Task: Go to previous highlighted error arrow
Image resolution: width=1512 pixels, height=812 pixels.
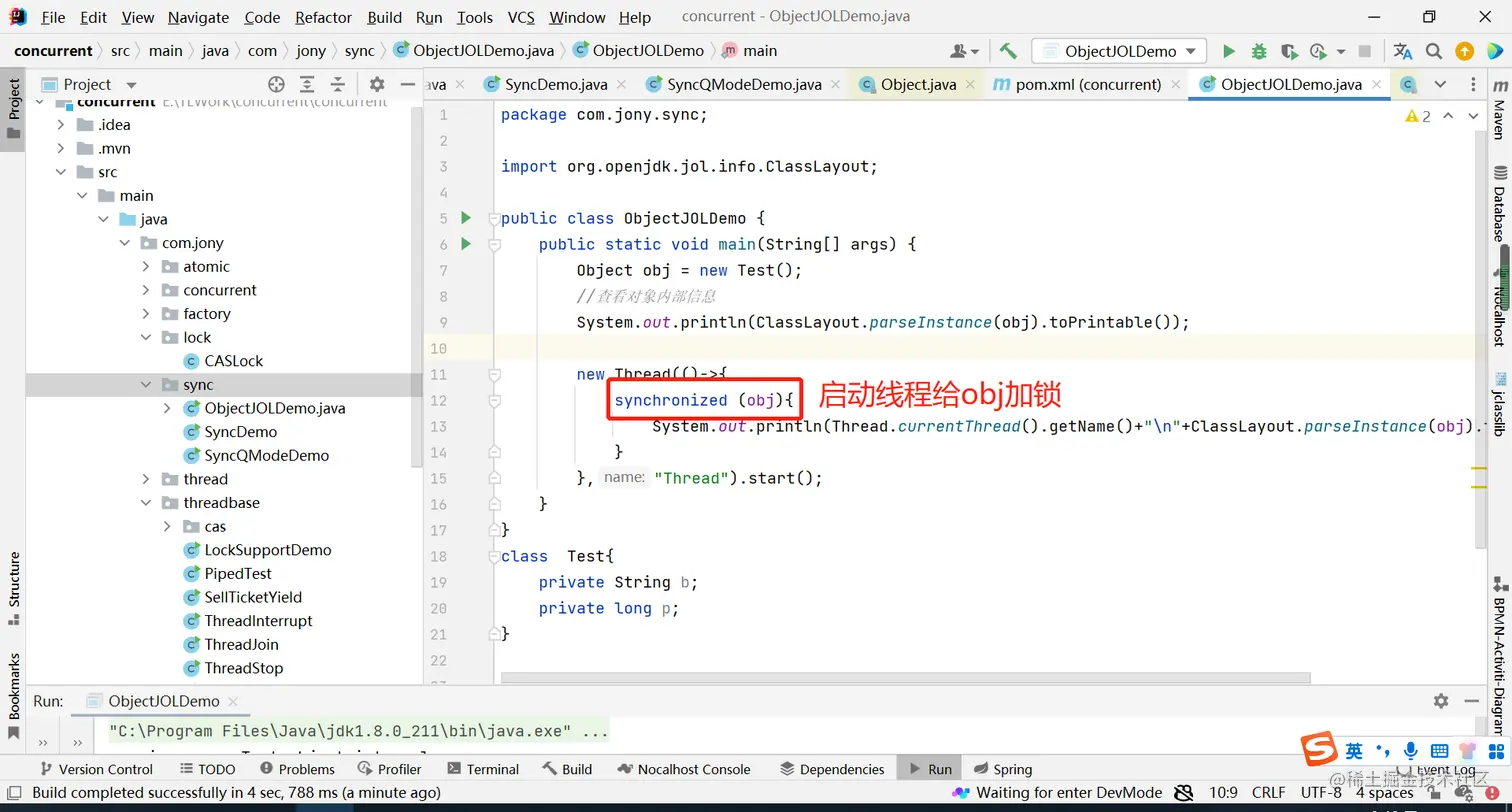Action: 1449,116
